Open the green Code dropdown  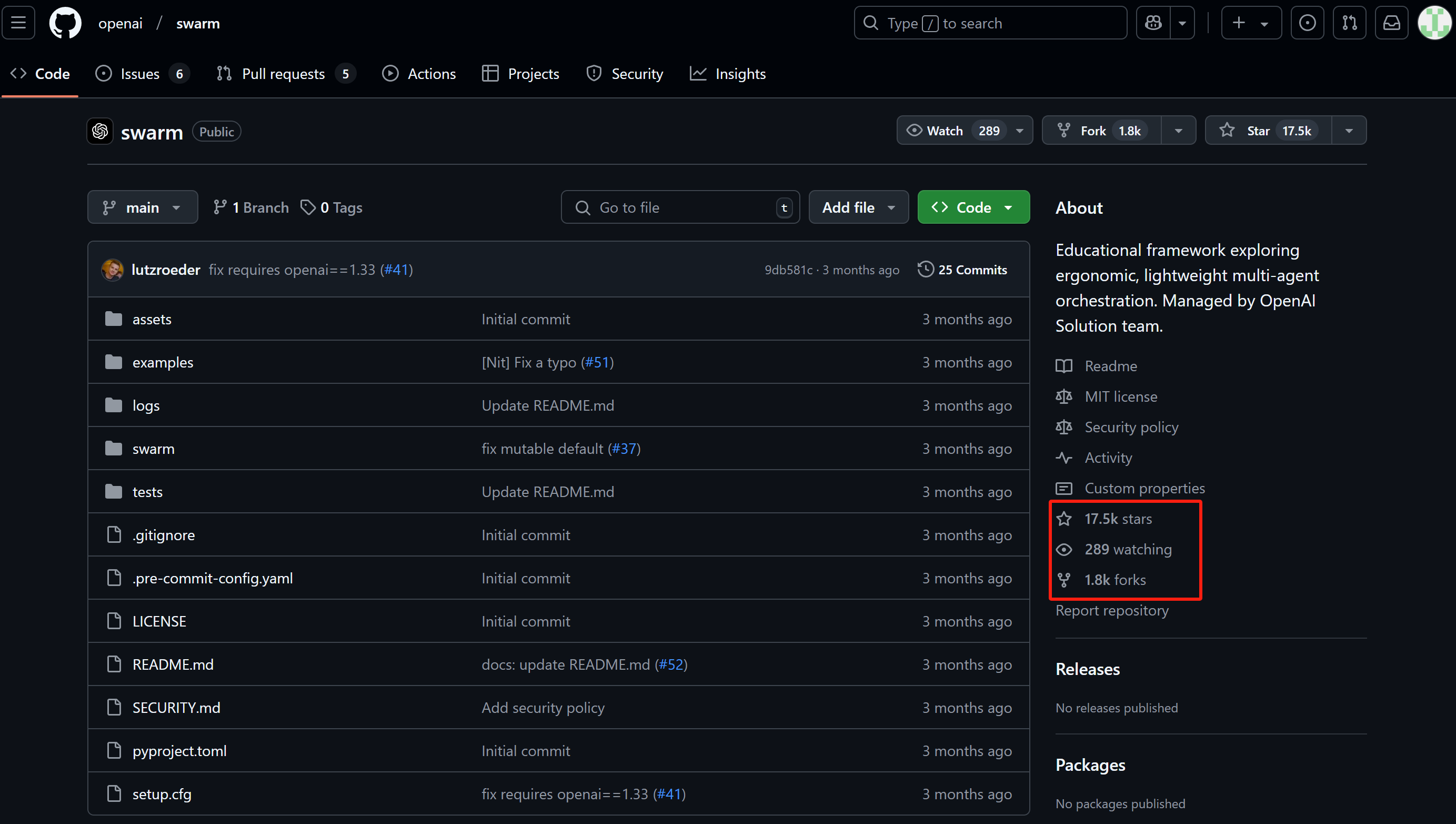coord(973,207)
